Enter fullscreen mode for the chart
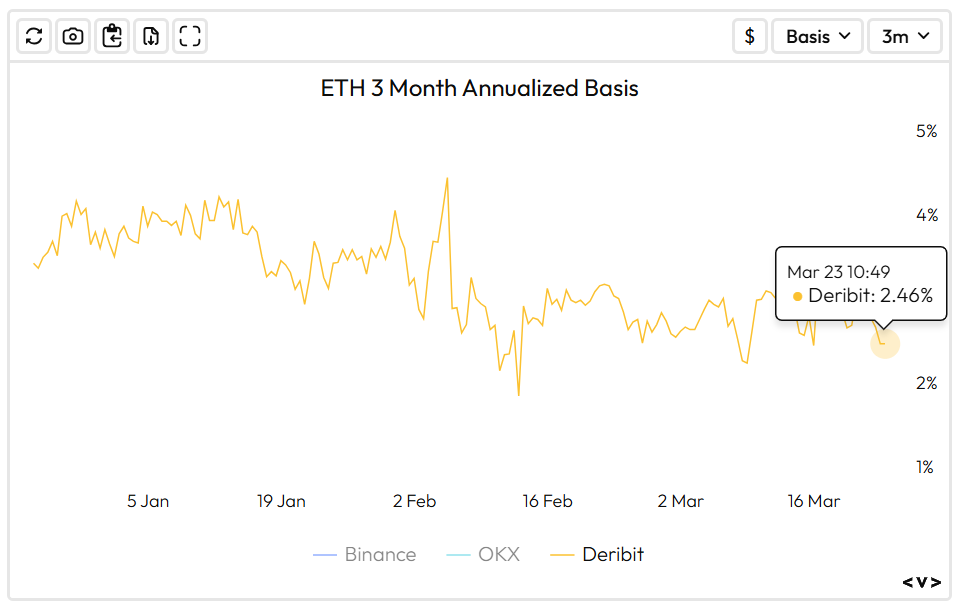 point(190,36)
